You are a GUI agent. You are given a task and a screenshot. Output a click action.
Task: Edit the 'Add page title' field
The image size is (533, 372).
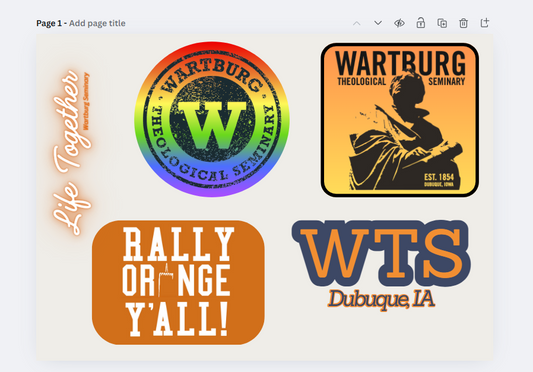coord(97,23)
